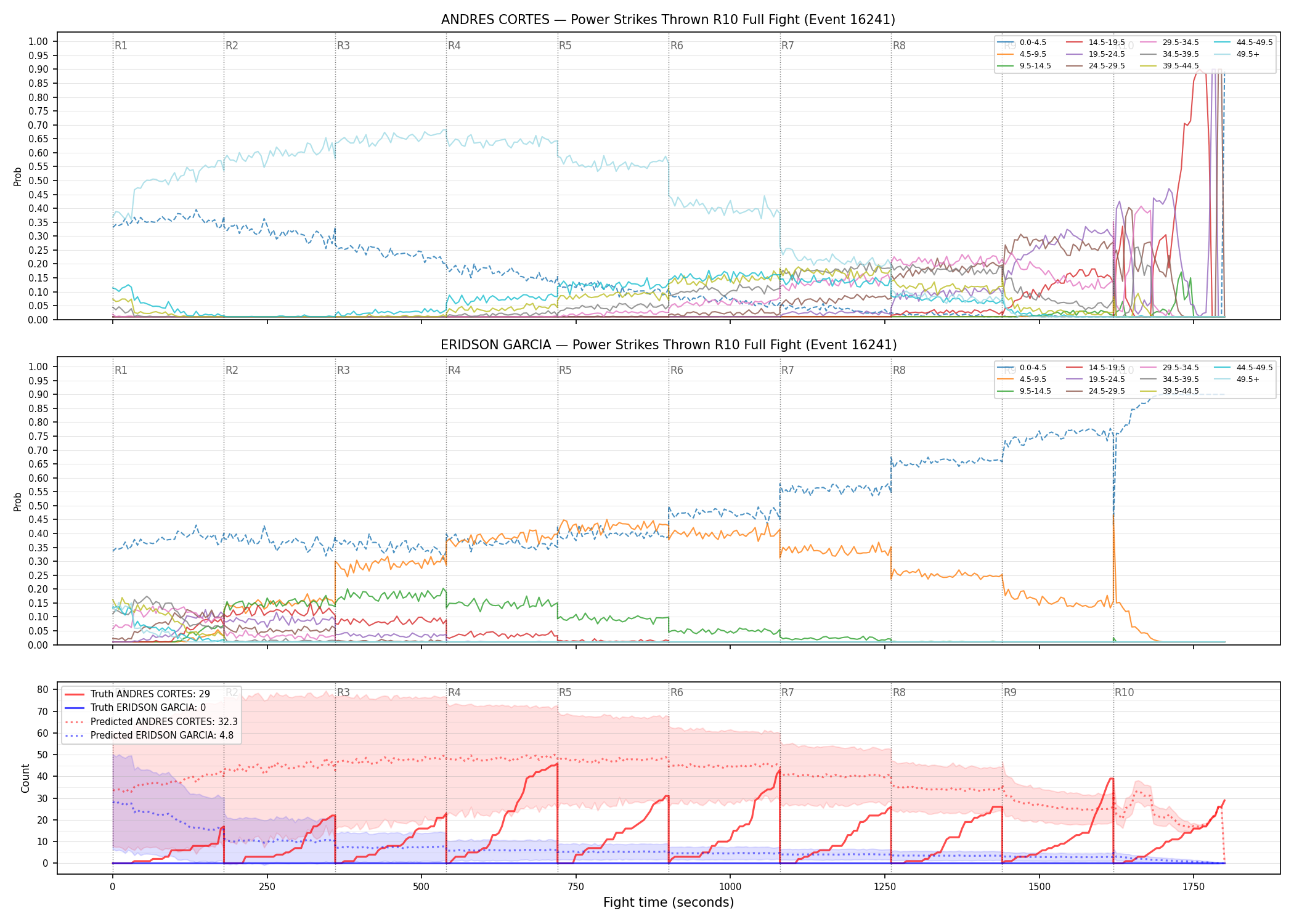
Task: Click the R1 round marker in Cortes chart
Action: click(121, 46)
